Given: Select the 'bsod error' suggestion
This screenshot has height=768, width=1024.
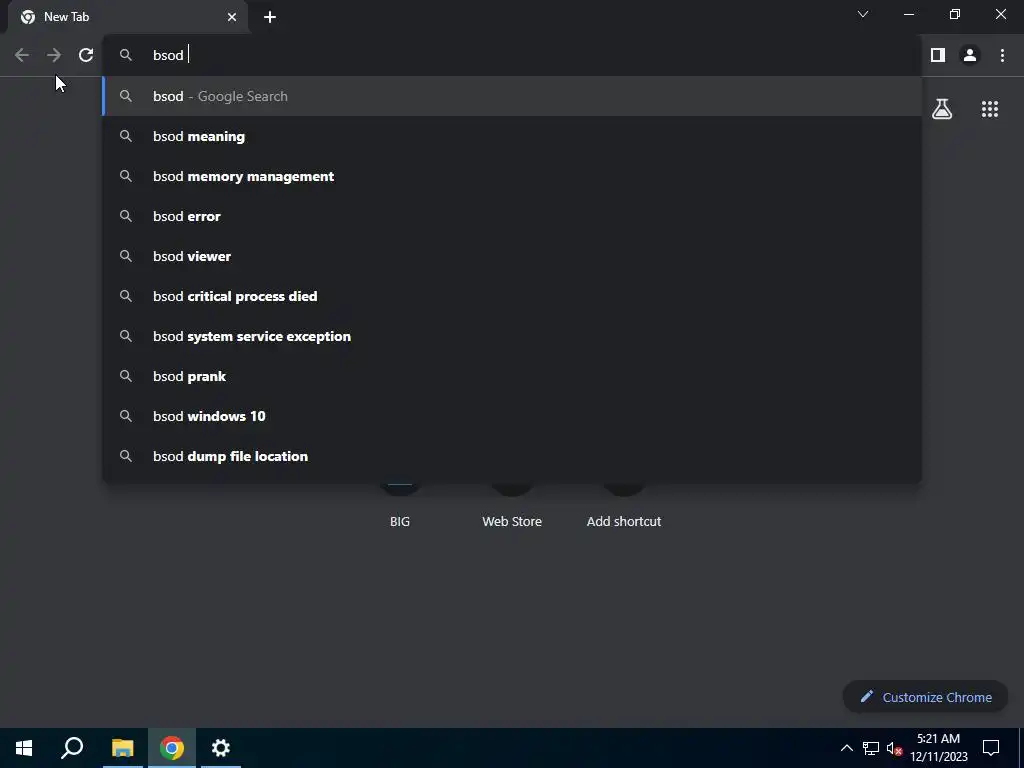Looking at the screenshot, I should 513,216.
